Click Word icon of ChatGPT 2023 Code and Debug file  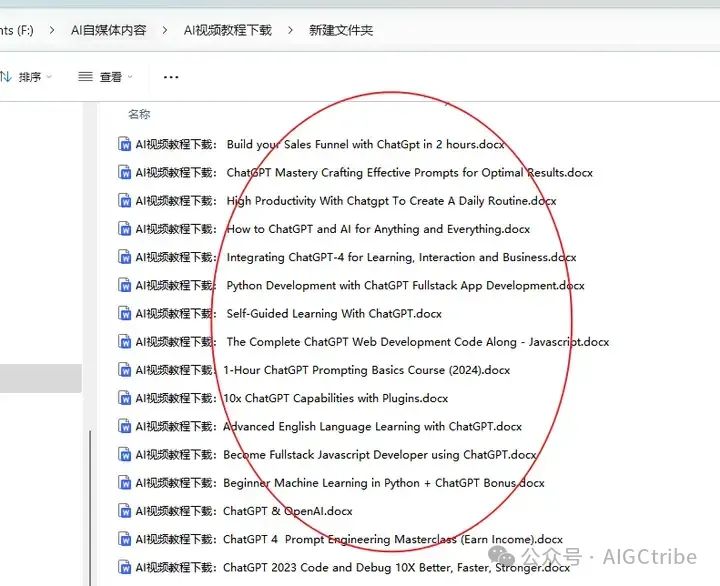pyautogui.click(x=124, y=567)
